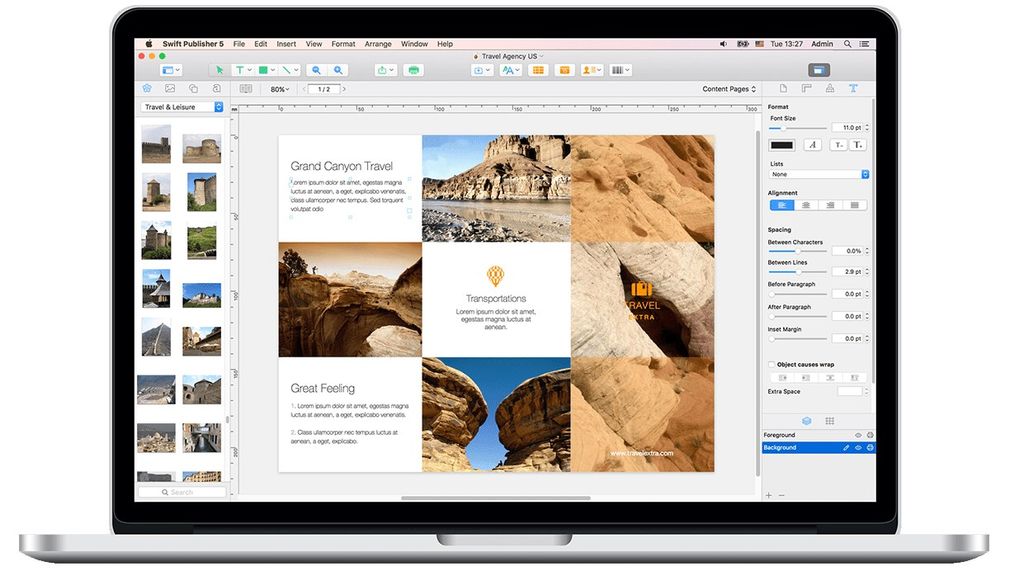Toggle visibility of the Background layer
Screen dimensions: 1024x576
point(857,447)
